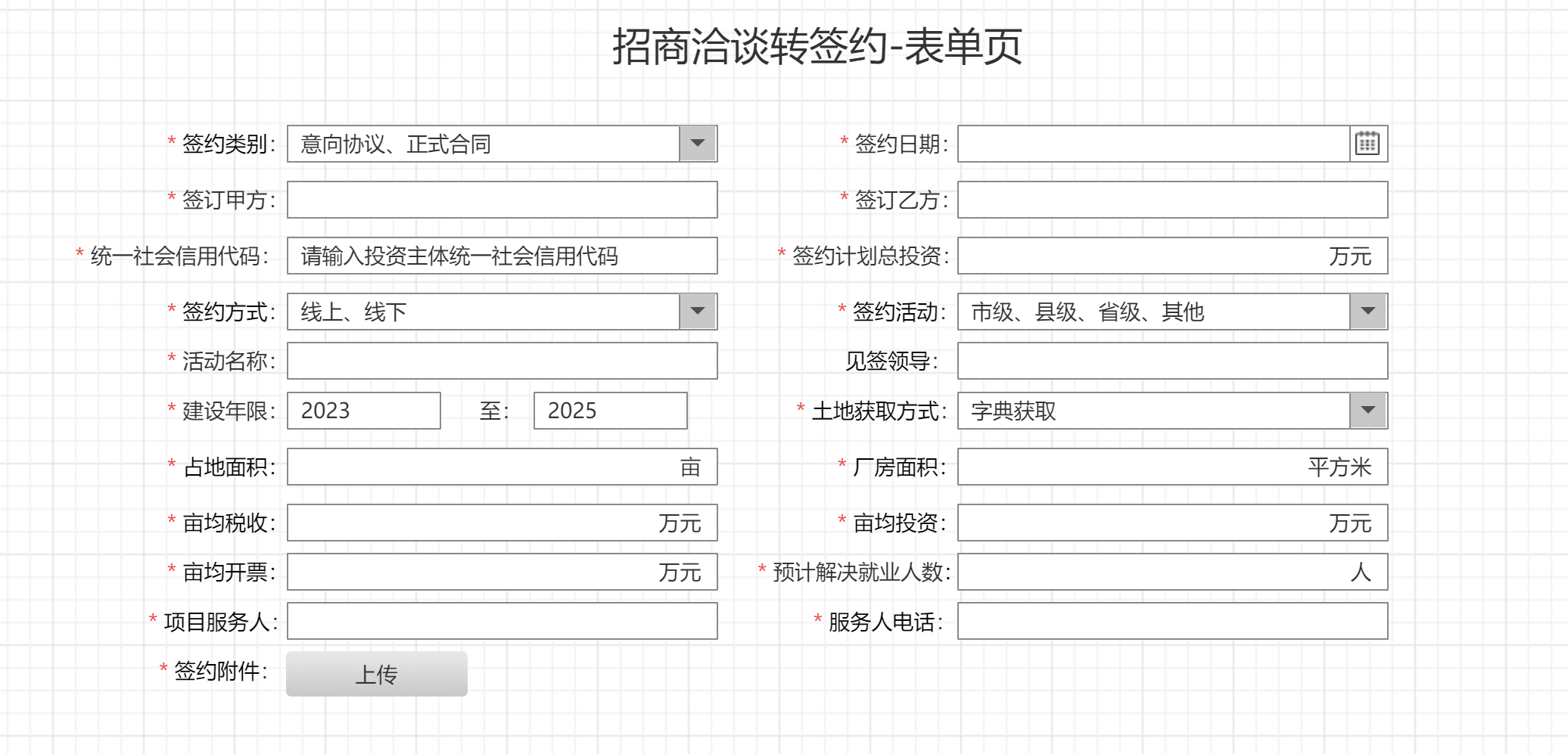Open the 土地获取方式 dropdown

click(1367, 411)
